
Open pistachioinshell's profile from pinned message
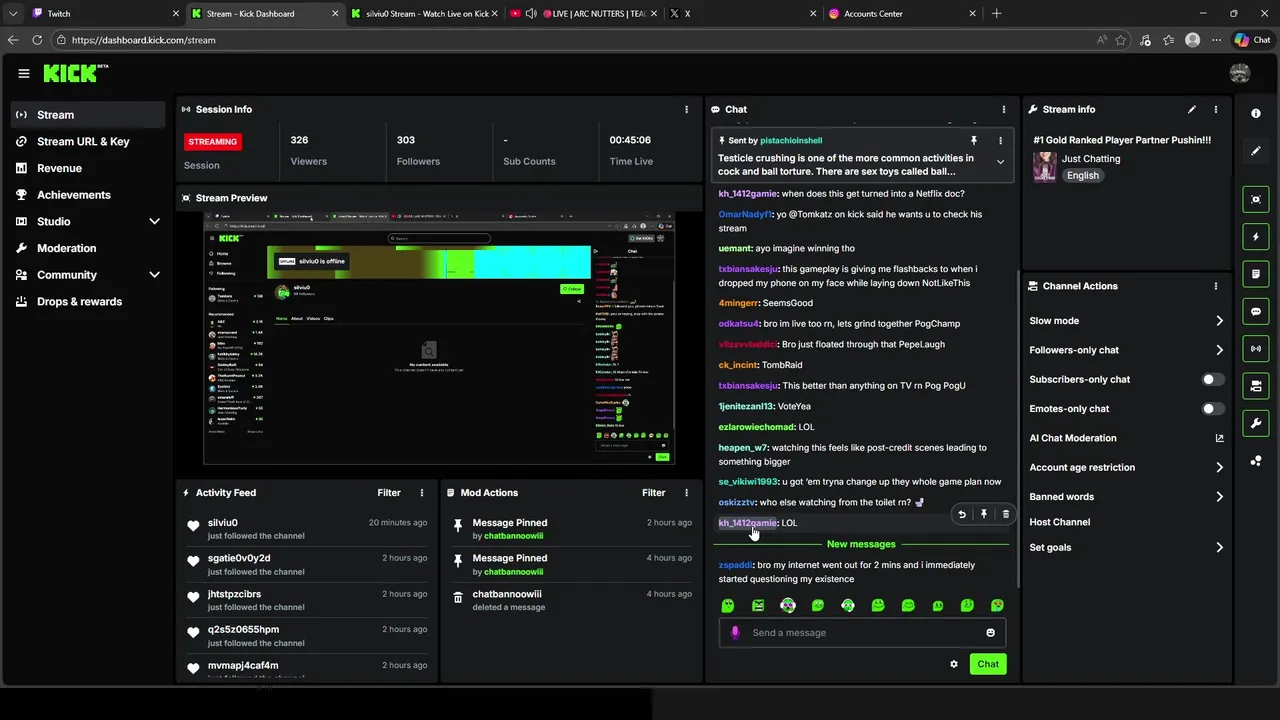(791, 141)
